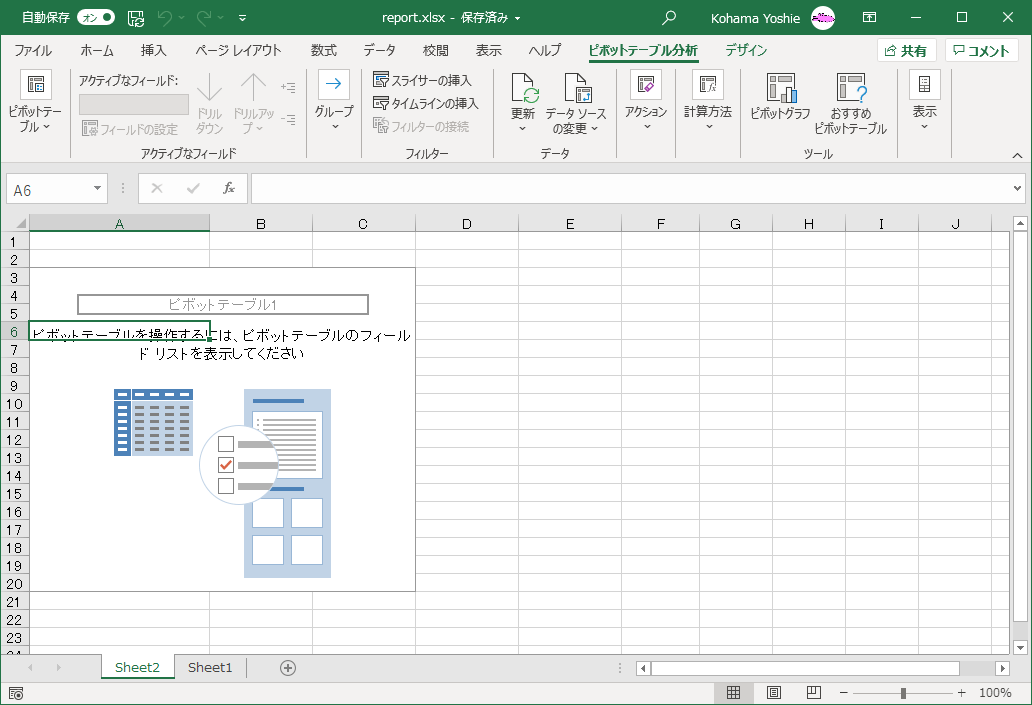Click the 更新 (Refresh) icon
Screen dimensions: 1032x705
pyautogui.click(x=524, y=89)
